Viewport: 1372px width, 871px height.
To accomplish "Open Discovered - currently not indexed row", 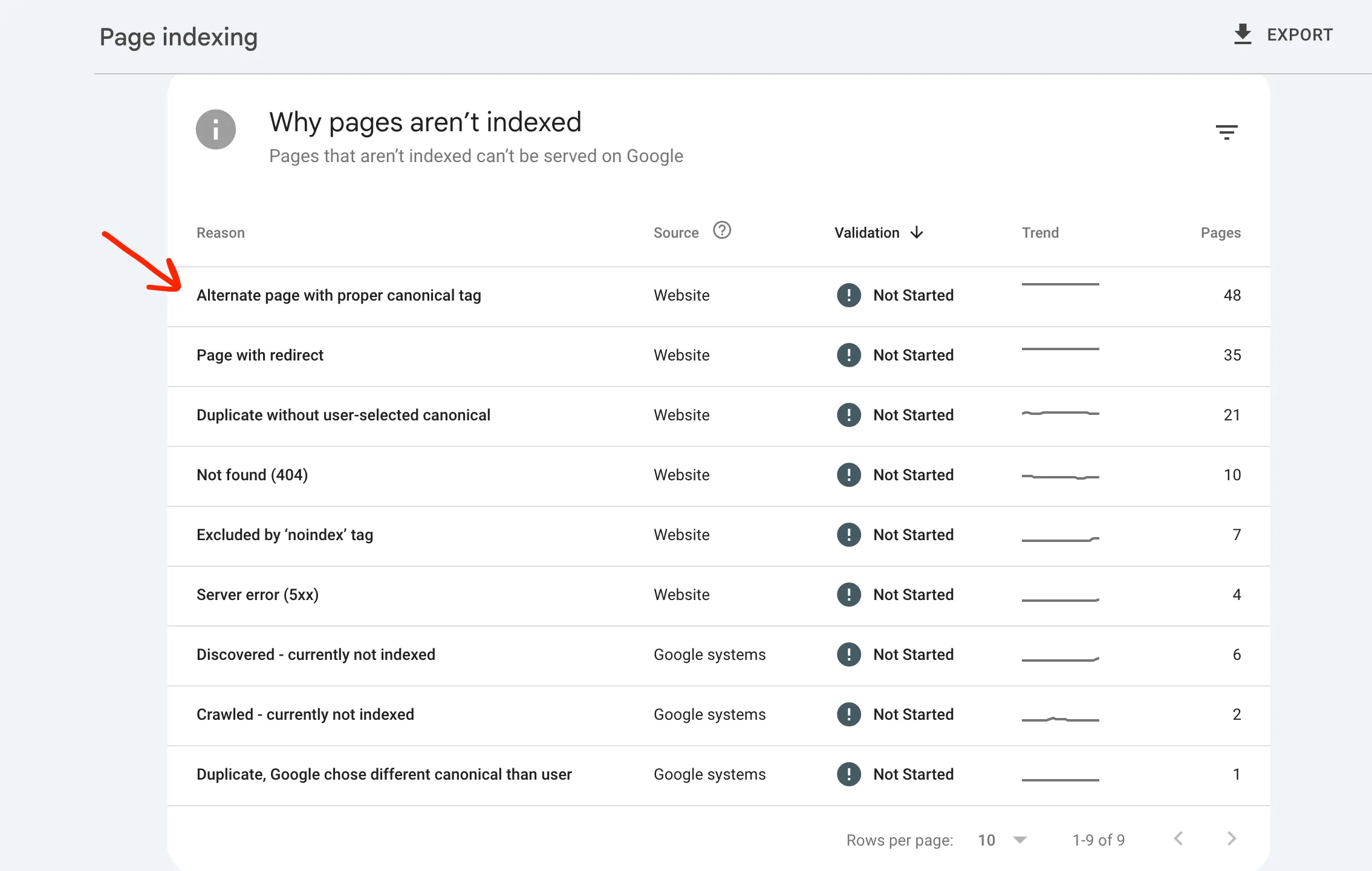I will [718, 656].
